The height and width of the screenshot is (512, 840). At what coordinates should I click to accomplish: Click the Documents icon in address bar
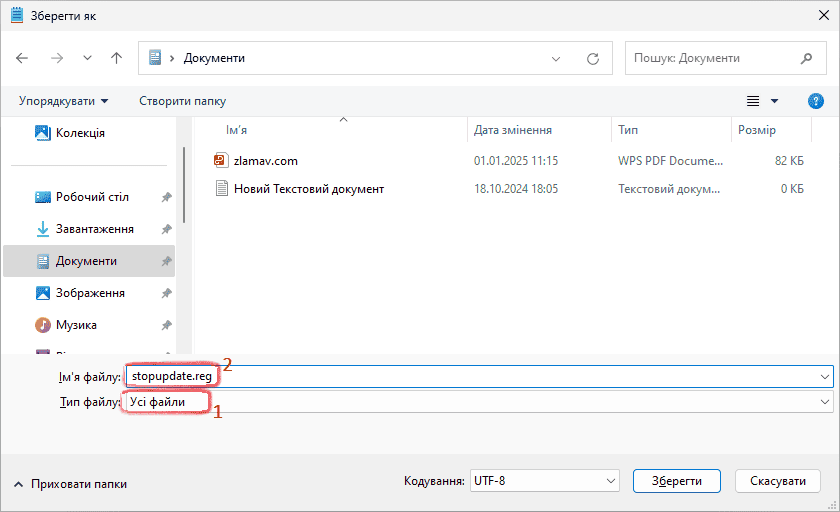pos(155,58)
